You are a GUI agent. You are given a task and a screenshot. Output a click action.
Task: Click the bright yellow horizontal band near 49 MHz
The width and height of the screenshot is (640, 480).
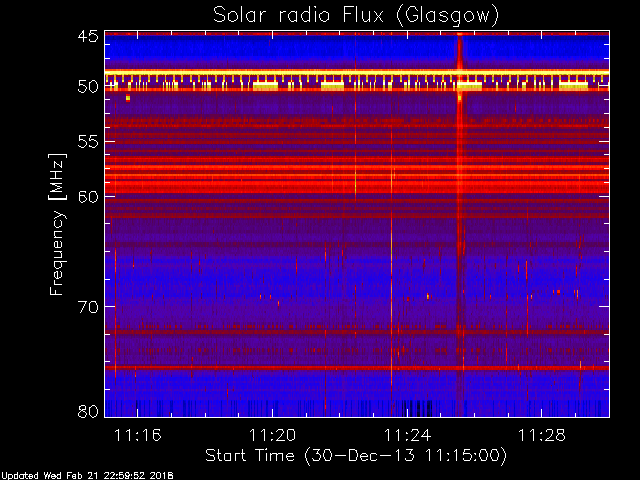357,73
